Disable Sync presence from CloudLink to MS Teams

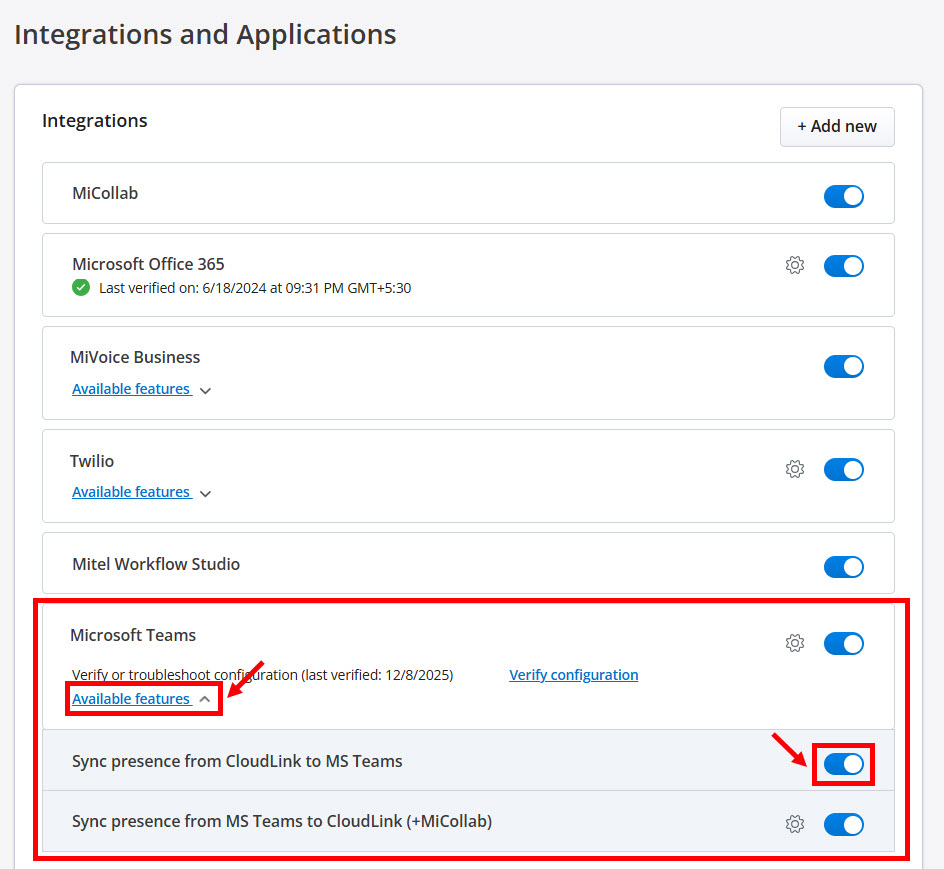click(x=843, y=764)
